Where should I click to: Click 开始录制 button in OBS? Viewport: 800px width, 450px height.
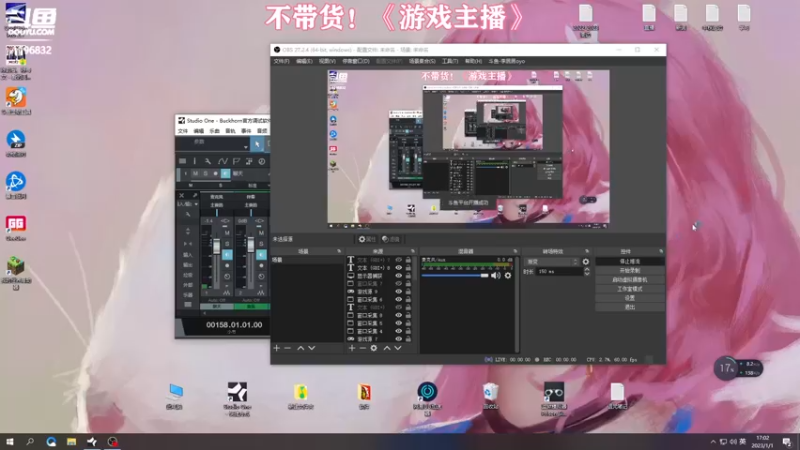pos(630,270)
